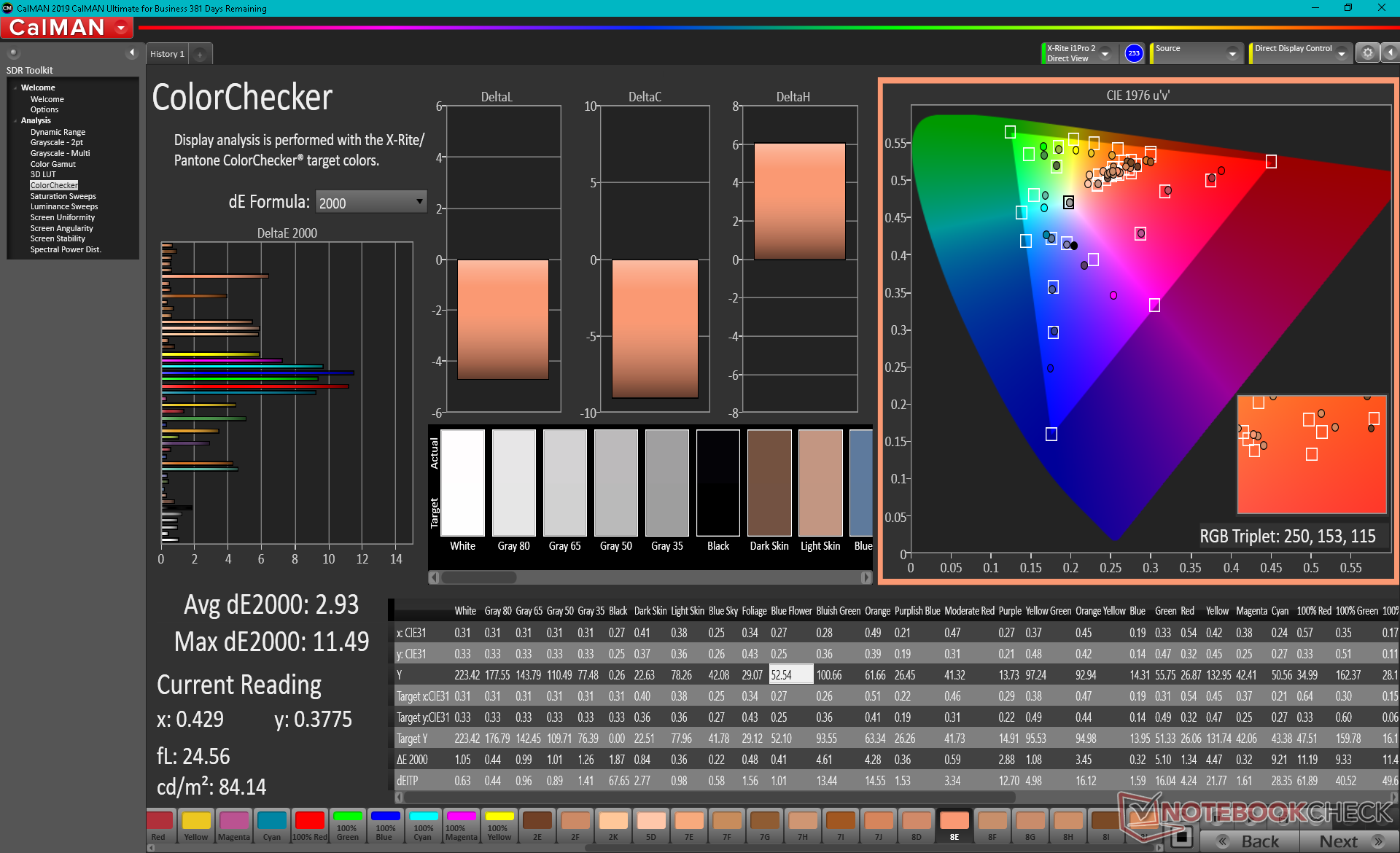Screen dimensions: 1400x853
Task: Open Spectral Power Dist. page
Action: click(66, 249)
